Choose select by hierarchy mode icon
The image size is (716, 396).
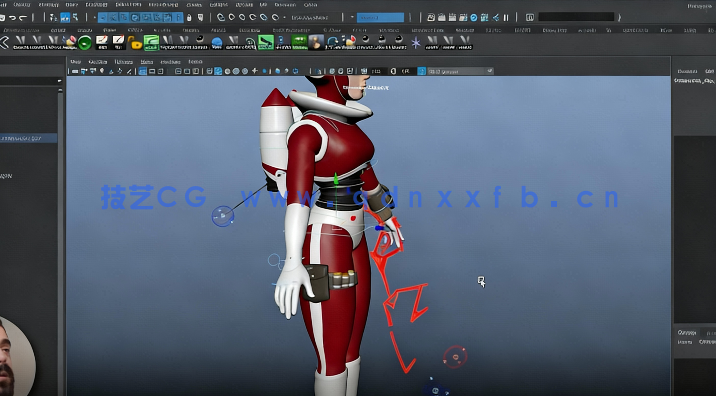[x=53, y=18]
